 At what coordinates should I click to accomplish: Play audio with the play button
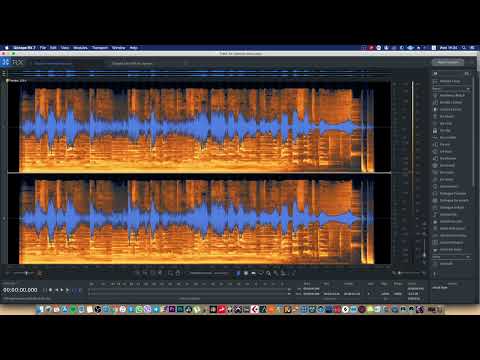click(62, 290)
